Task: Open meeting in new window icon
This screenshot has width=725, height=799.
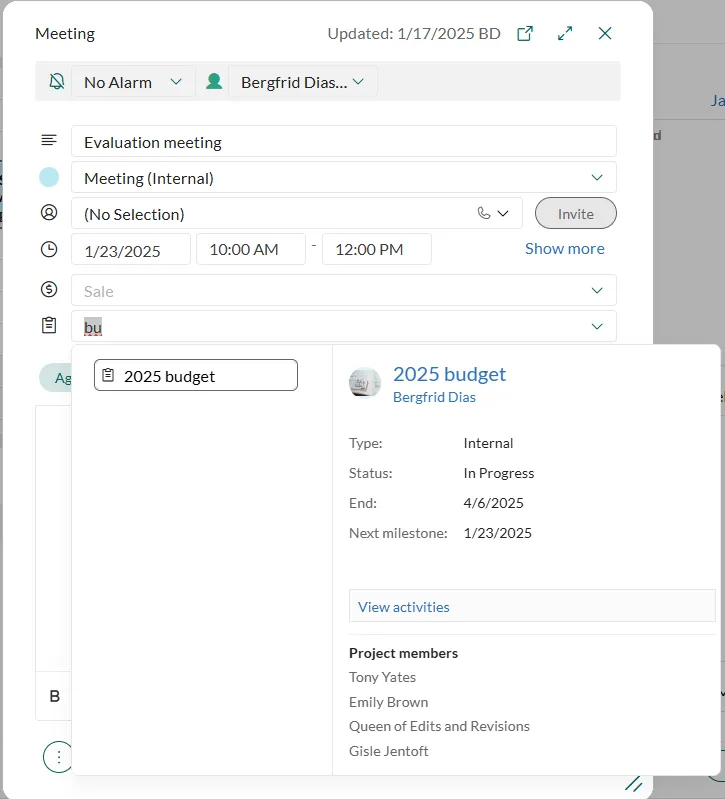Action: pyautogui.click(x=525, y=33)
